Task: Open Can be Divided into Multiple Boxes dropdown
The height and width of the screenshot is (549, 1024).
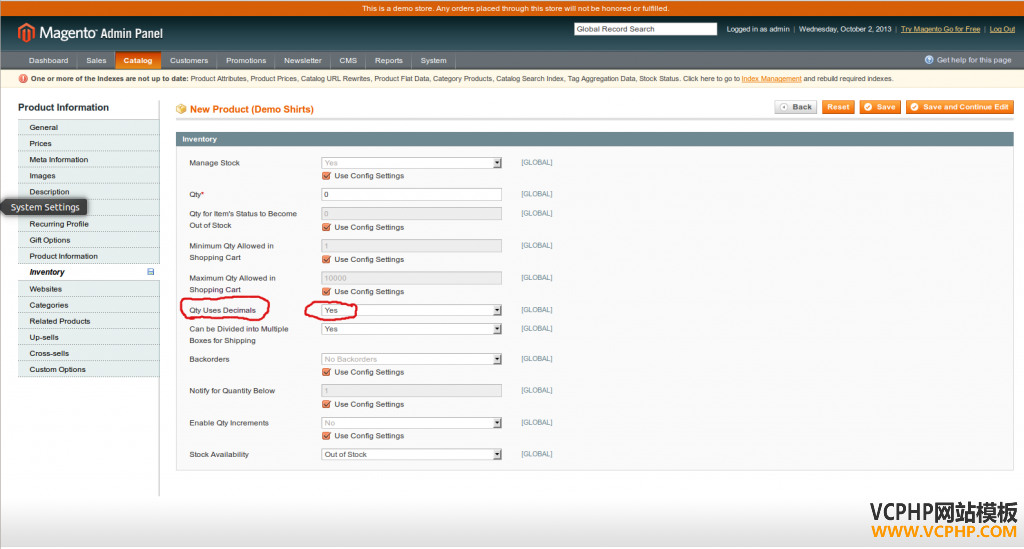Action: [x=411, y=329]
